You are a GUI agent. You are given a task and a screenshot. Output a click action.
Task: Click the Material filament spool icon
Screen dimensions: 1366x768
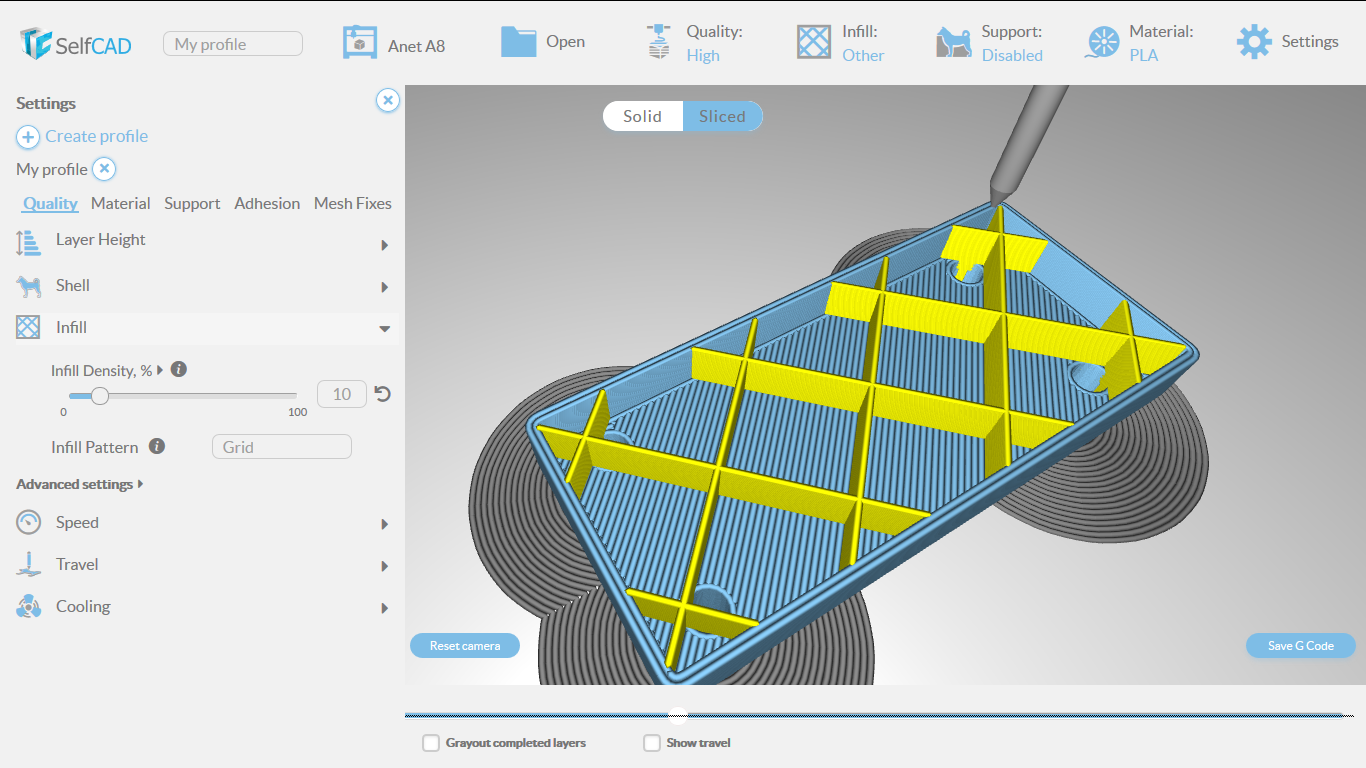pyautogui.click(x=1103, y=42)
